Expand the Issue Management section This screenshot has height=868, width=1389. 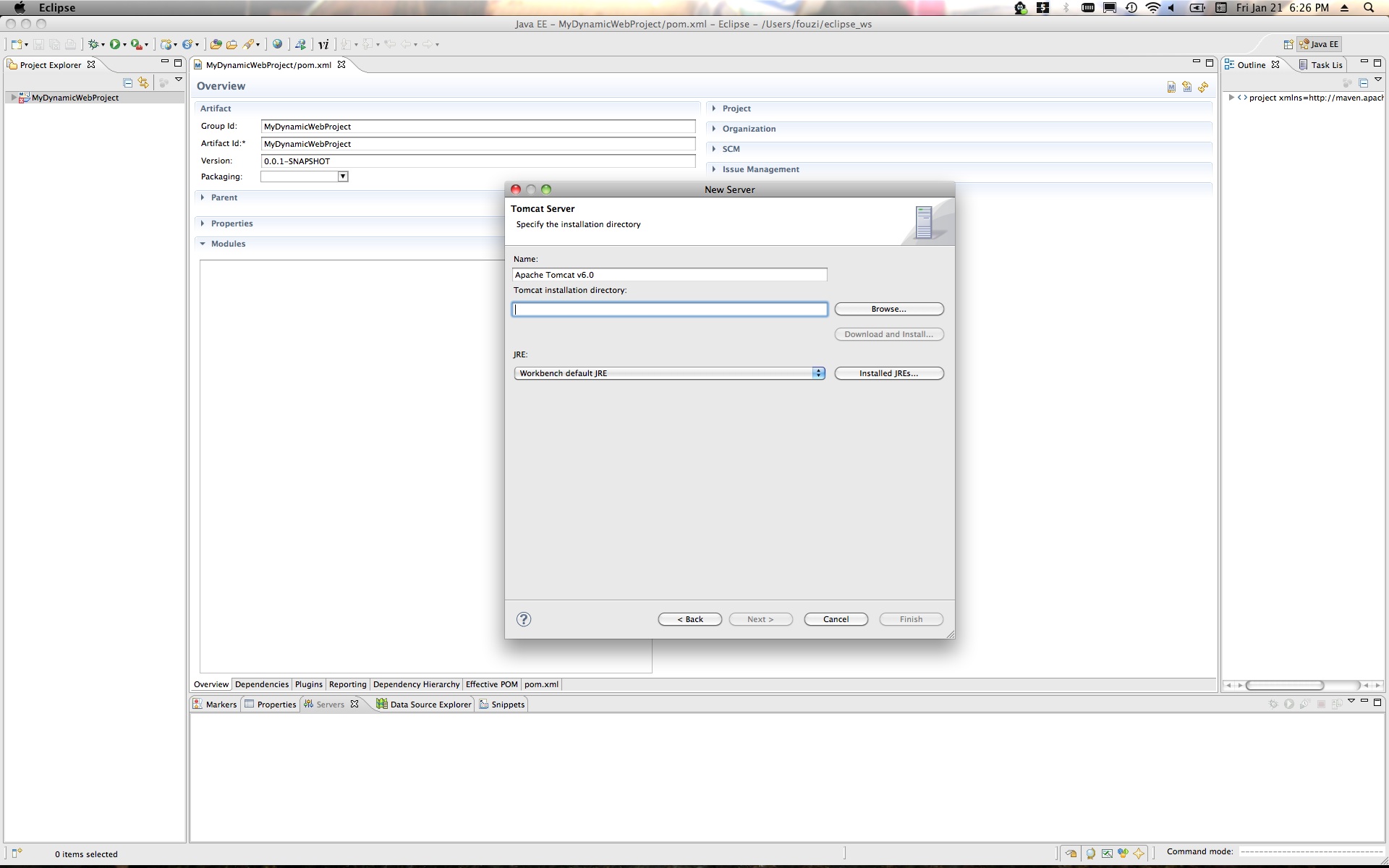(x=714, y=169)
